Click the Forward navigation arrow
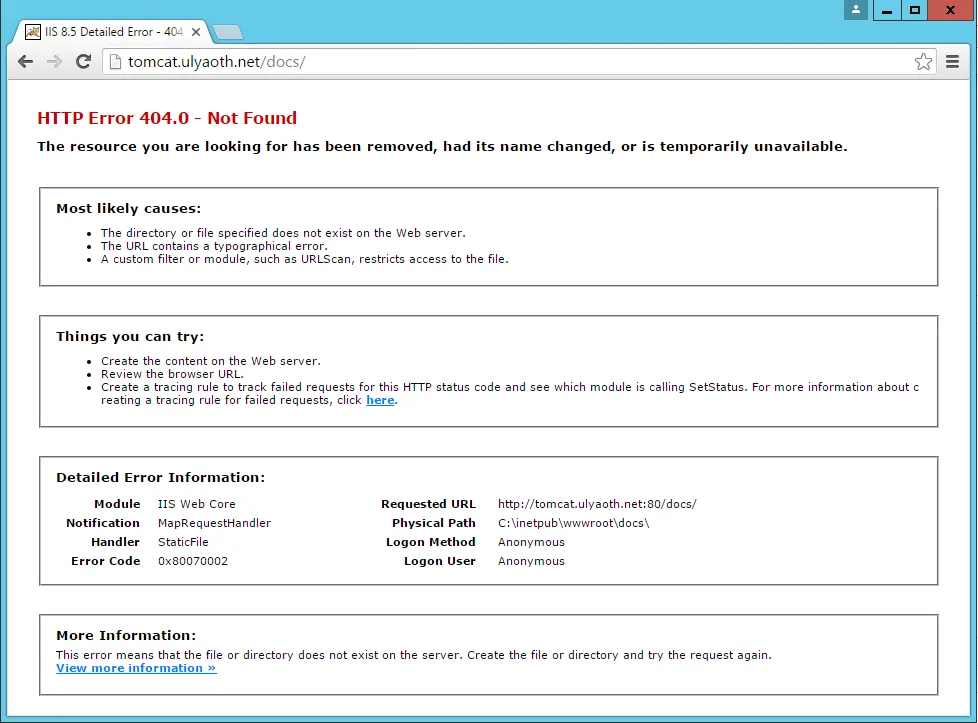 click(54, 62)
